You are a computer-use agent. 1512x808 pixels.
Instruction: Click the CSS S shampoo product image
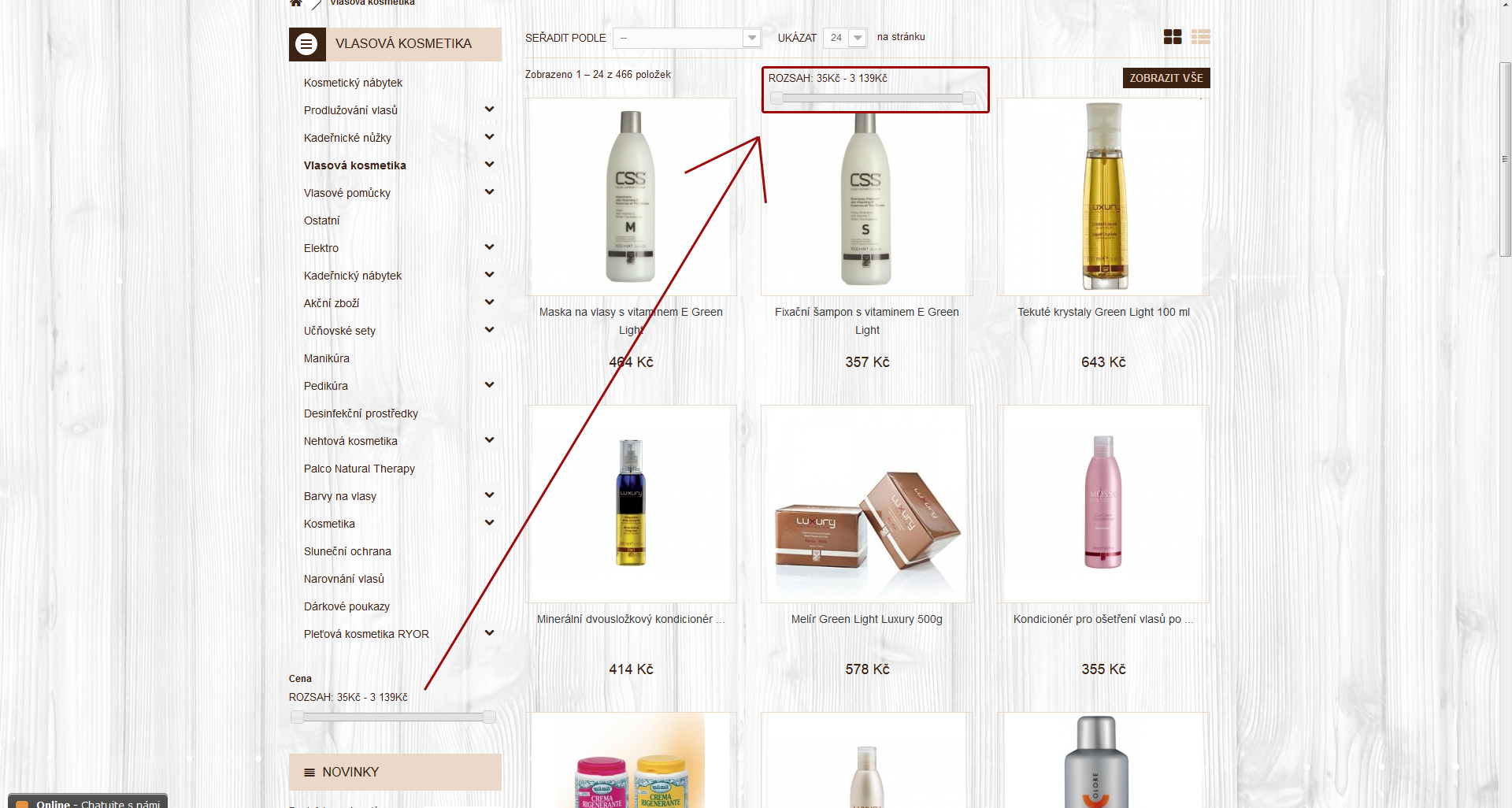866,198
